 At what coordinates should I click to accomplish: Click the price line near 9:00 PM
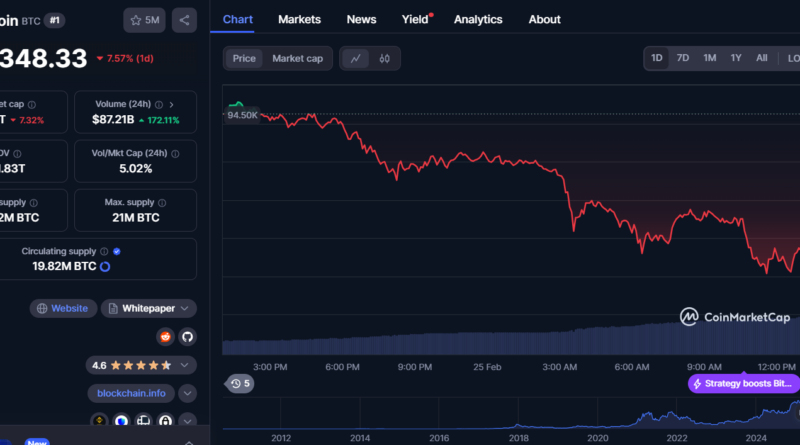click(415, 167)
